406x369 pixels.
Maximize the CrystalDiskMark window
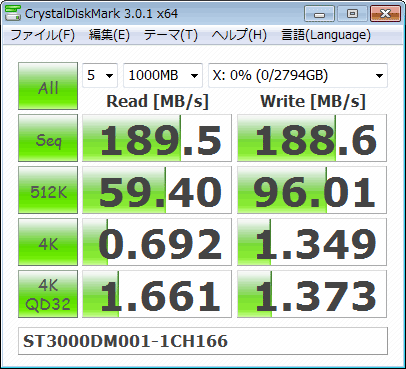point(352,14)
